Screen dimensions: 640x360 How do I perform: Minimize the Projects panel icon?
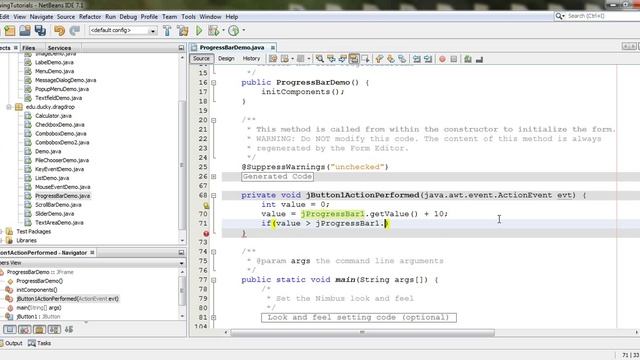181,48
